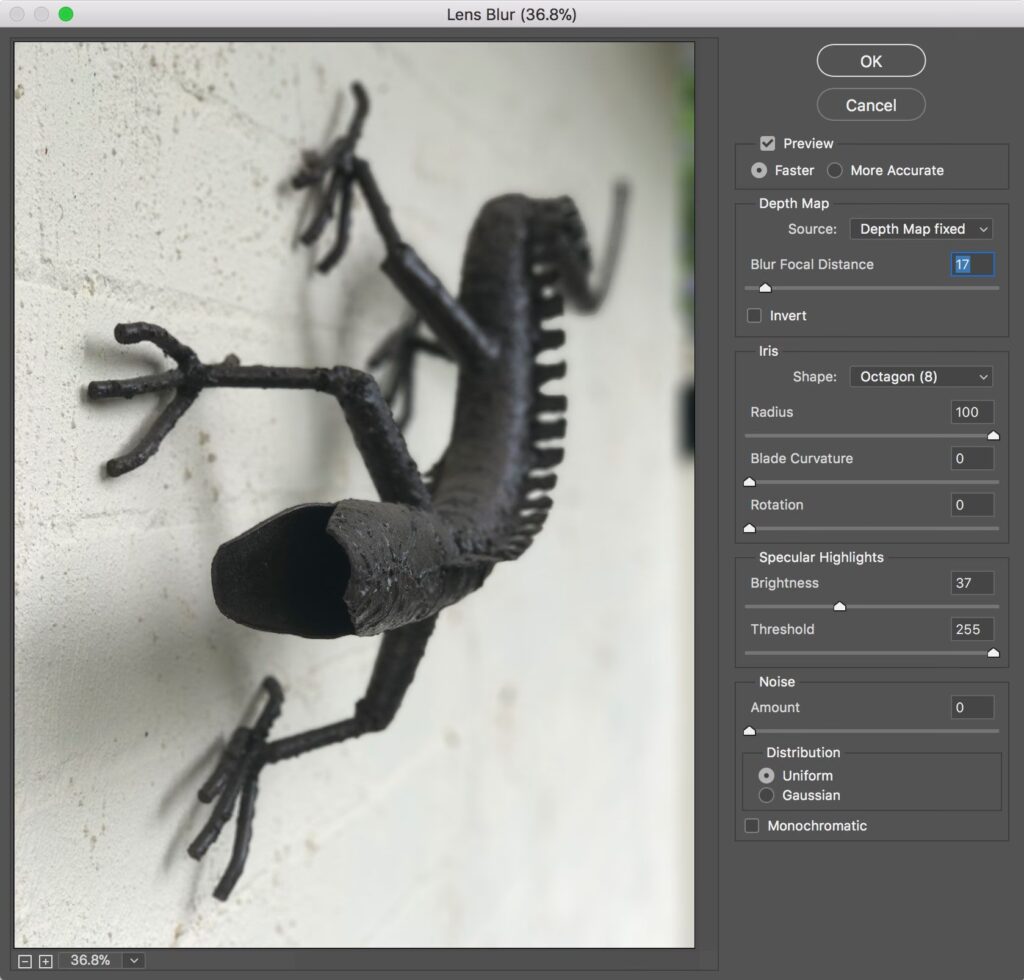Click the Blur Focal Distance slider handle
The width and height of the screenshot is (1024, 980).
click(x=765, y=288)
